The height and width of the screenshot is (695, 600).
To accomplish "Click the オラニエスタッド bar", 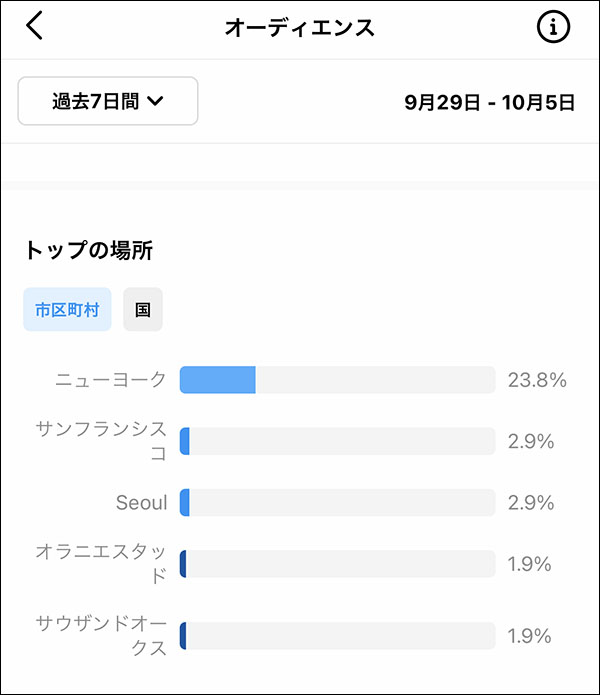I will pos(337,564).
